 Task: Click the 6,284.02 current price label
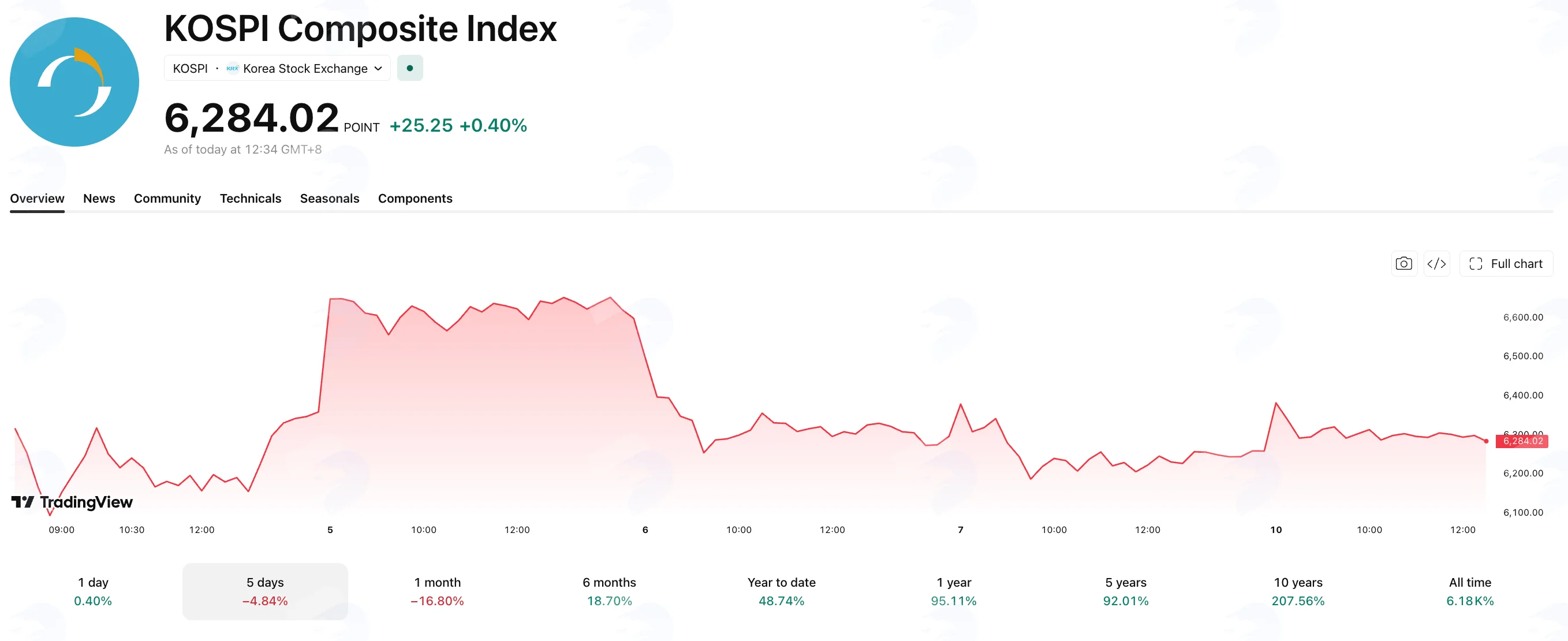[1522, 441]
